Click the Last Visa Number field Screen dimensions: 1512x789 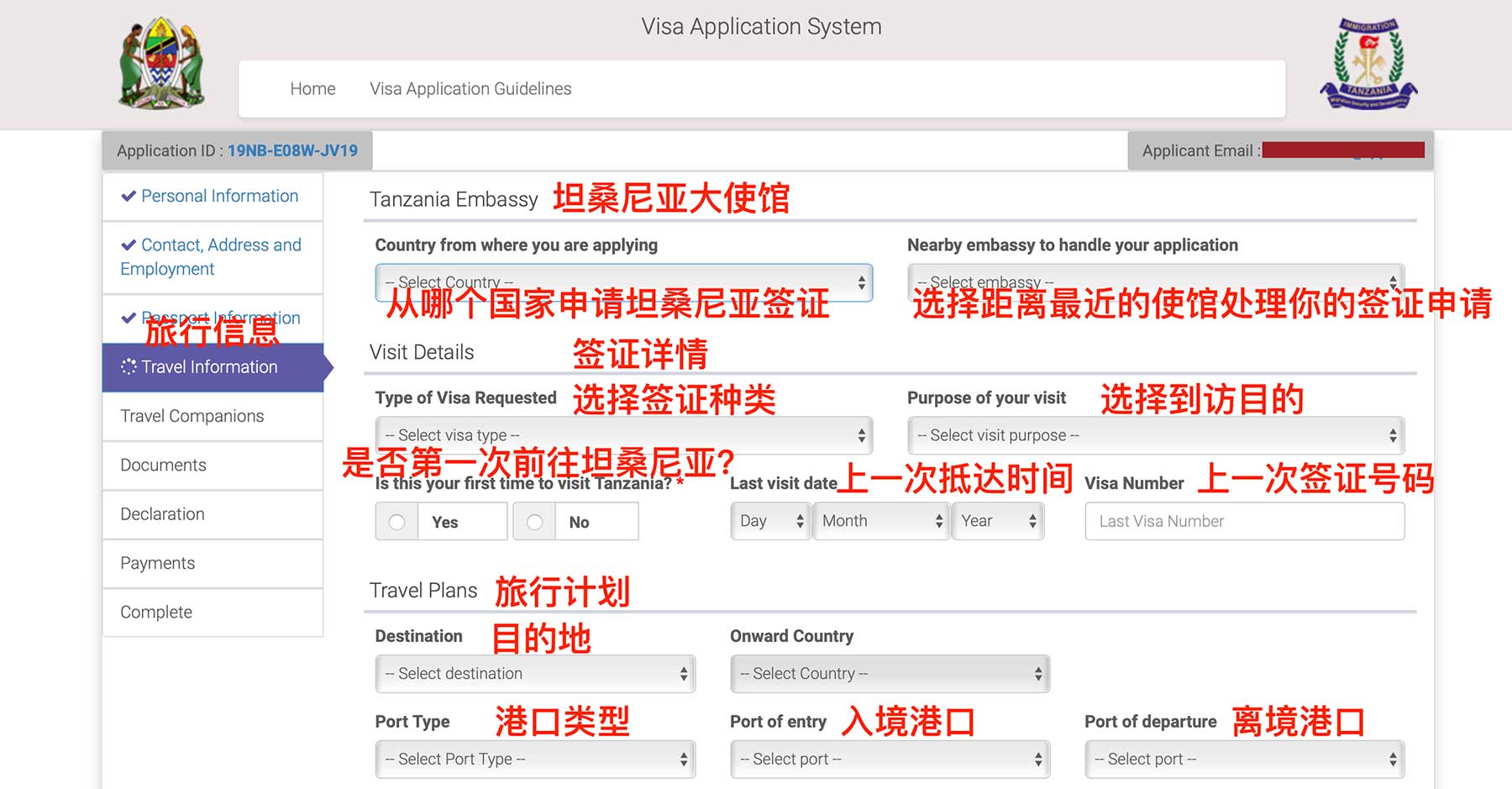[x=1244, y=521]
